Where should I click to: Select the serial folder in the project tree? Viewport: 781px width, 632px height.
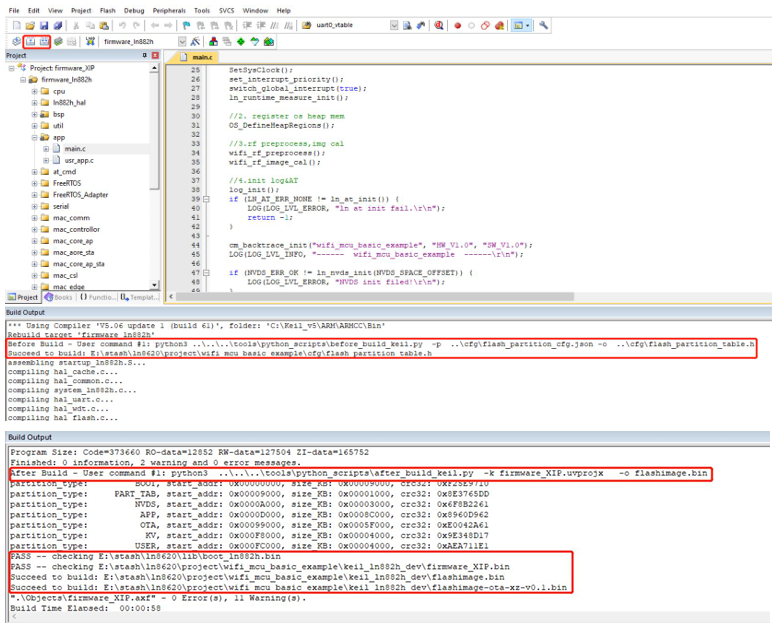[61, 206]
